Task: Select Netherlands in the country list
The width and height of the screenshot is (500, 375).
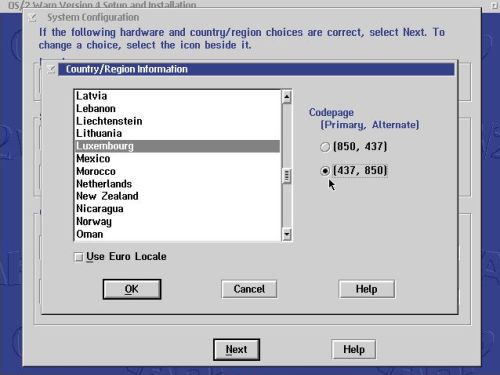Action: pos(178,184)
